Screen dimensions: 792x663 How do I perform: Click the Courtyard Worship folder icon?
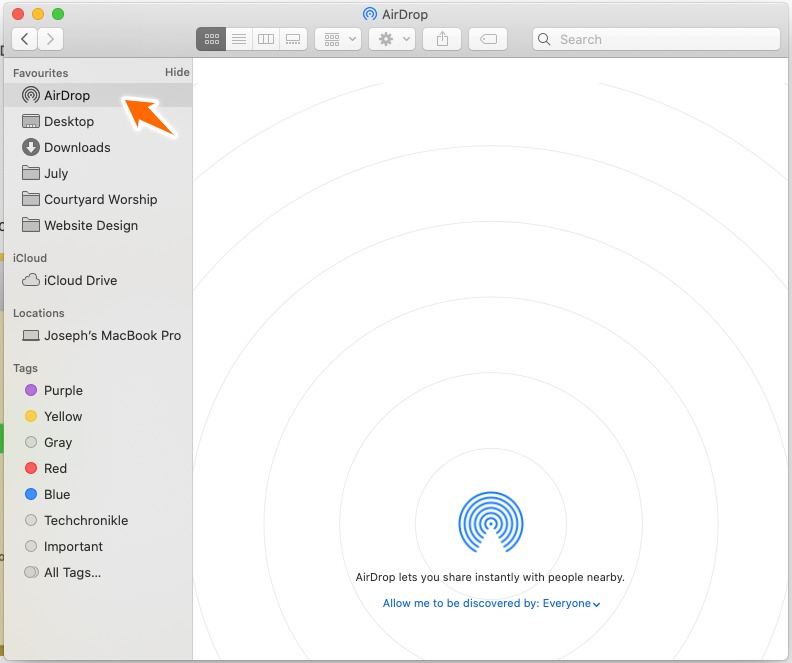point(31,199)
